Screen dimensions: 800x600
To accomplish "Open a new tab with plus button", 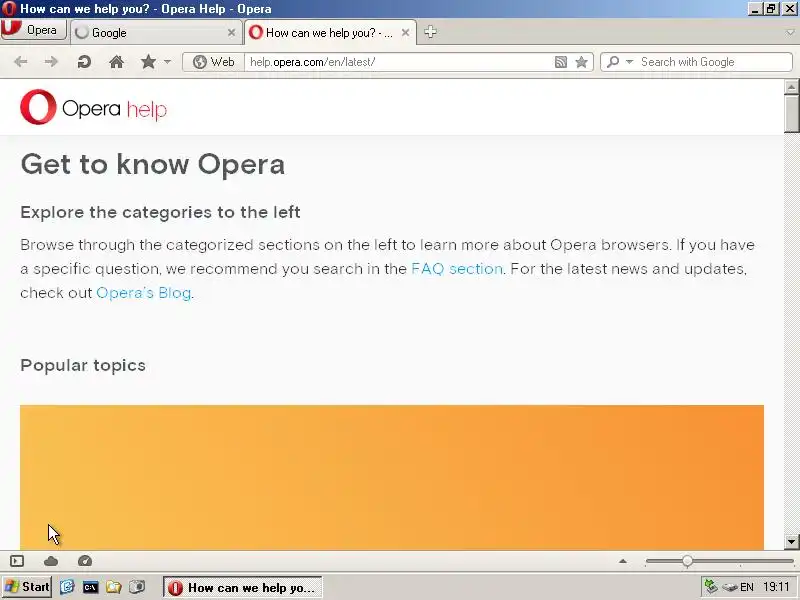I will (430, 32).
